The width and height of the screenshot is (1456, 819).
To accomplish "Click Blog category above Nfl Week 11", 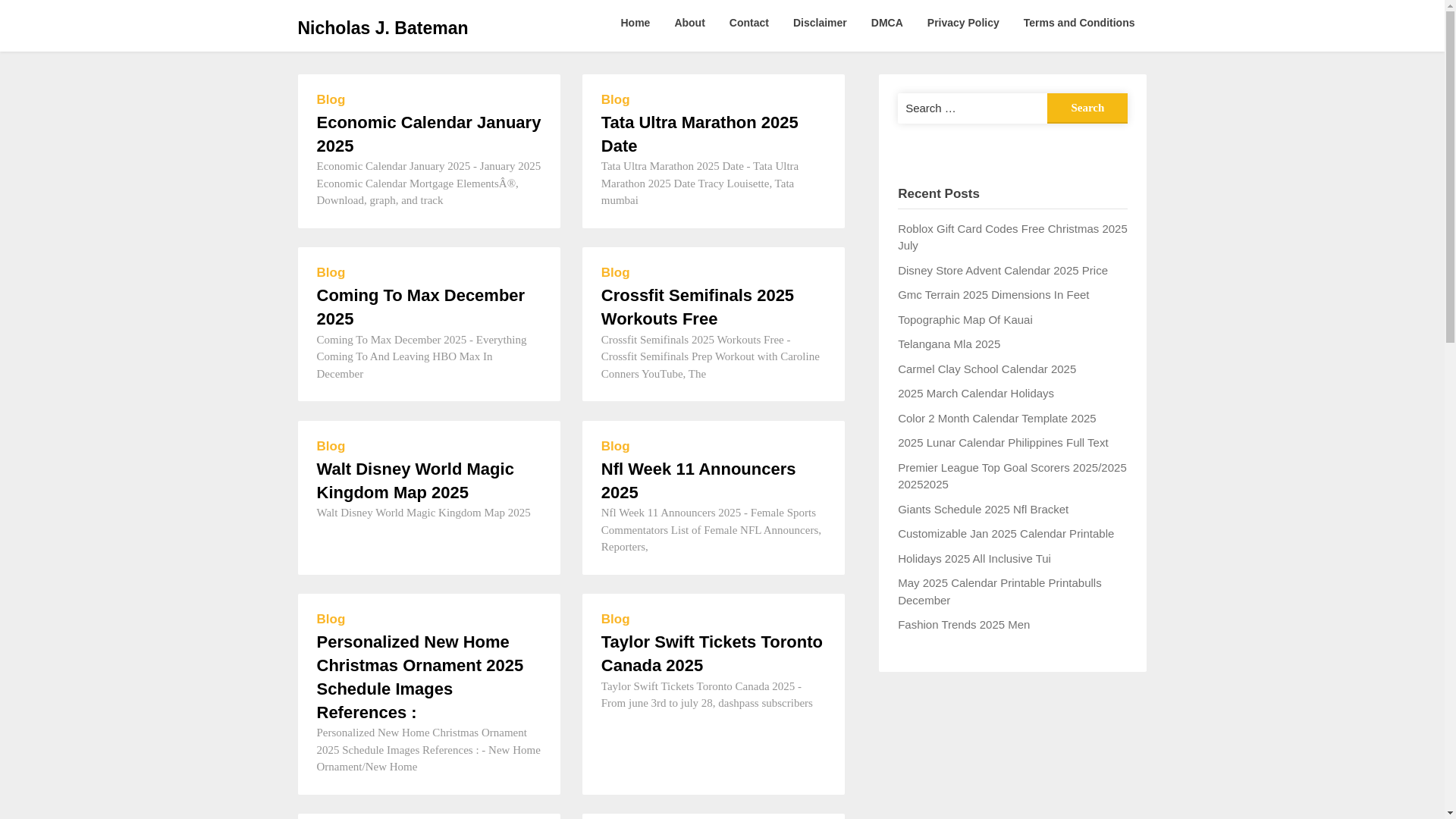I will coord(615,446).
